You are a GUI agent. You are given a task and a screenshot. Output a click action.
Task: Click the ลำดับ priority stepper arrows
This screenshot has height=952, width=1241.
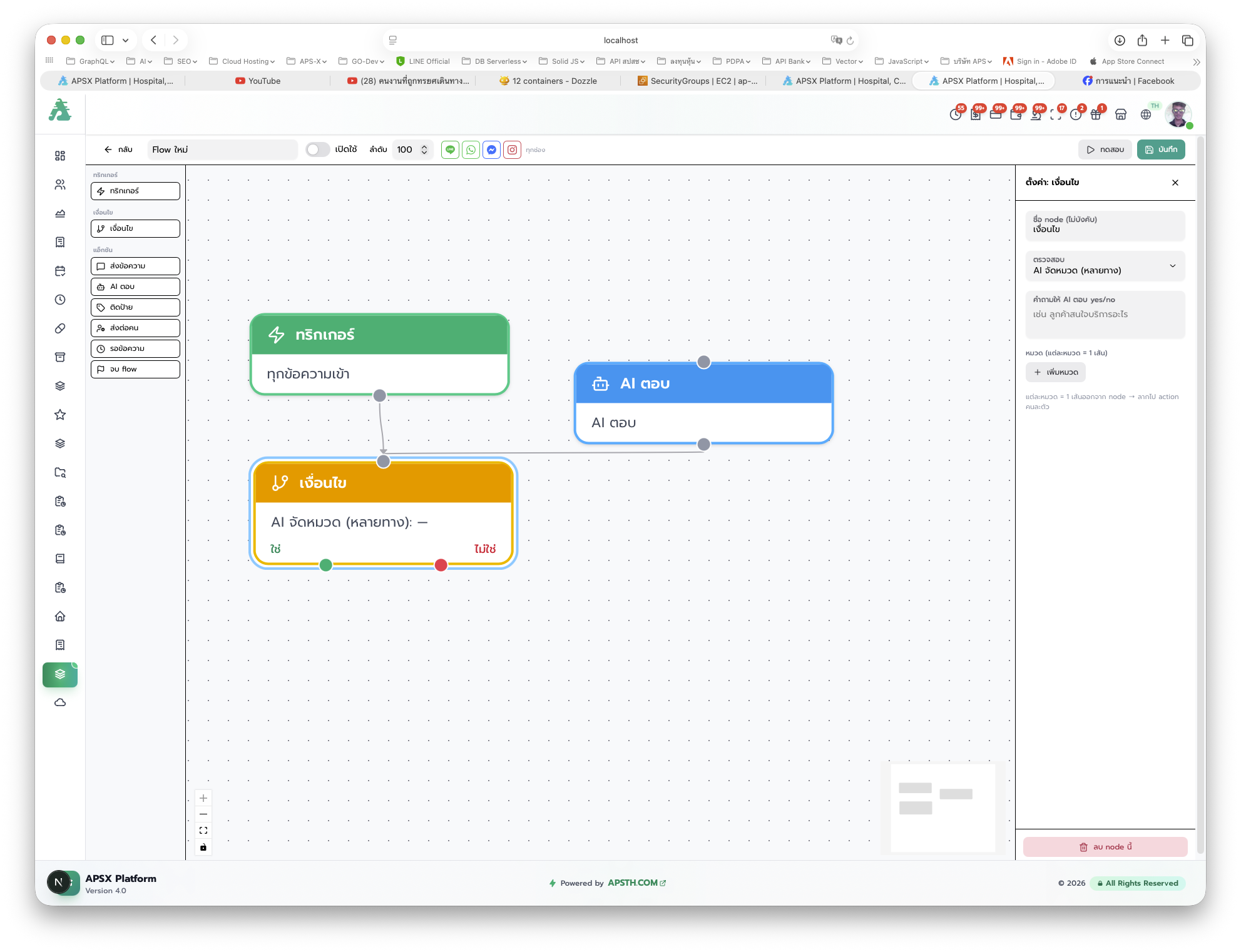pyautogui.click(x=424, y=149)
